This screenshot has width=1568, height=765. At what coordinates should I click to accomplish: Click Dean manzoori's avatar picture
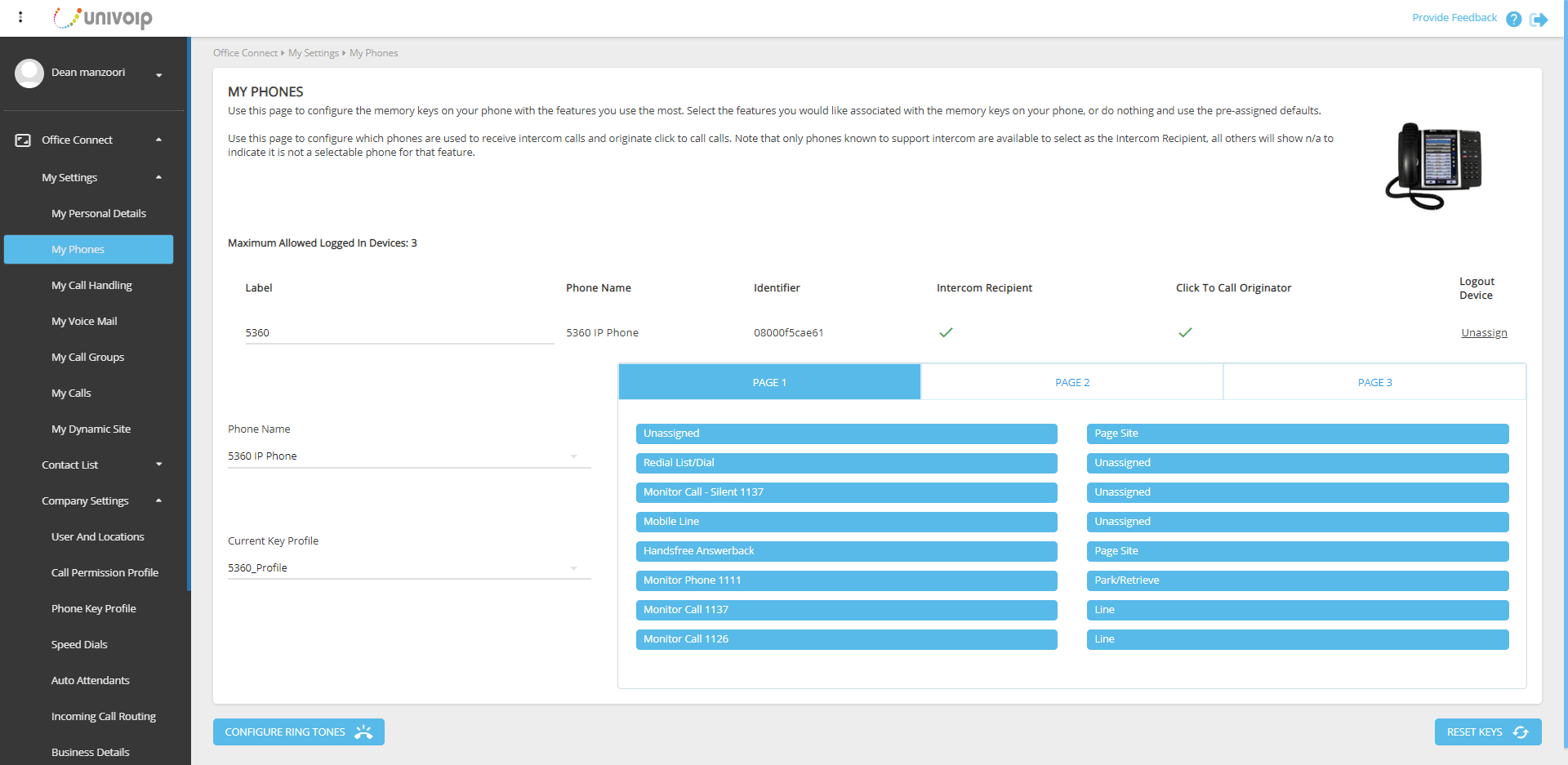click(29, 73)
